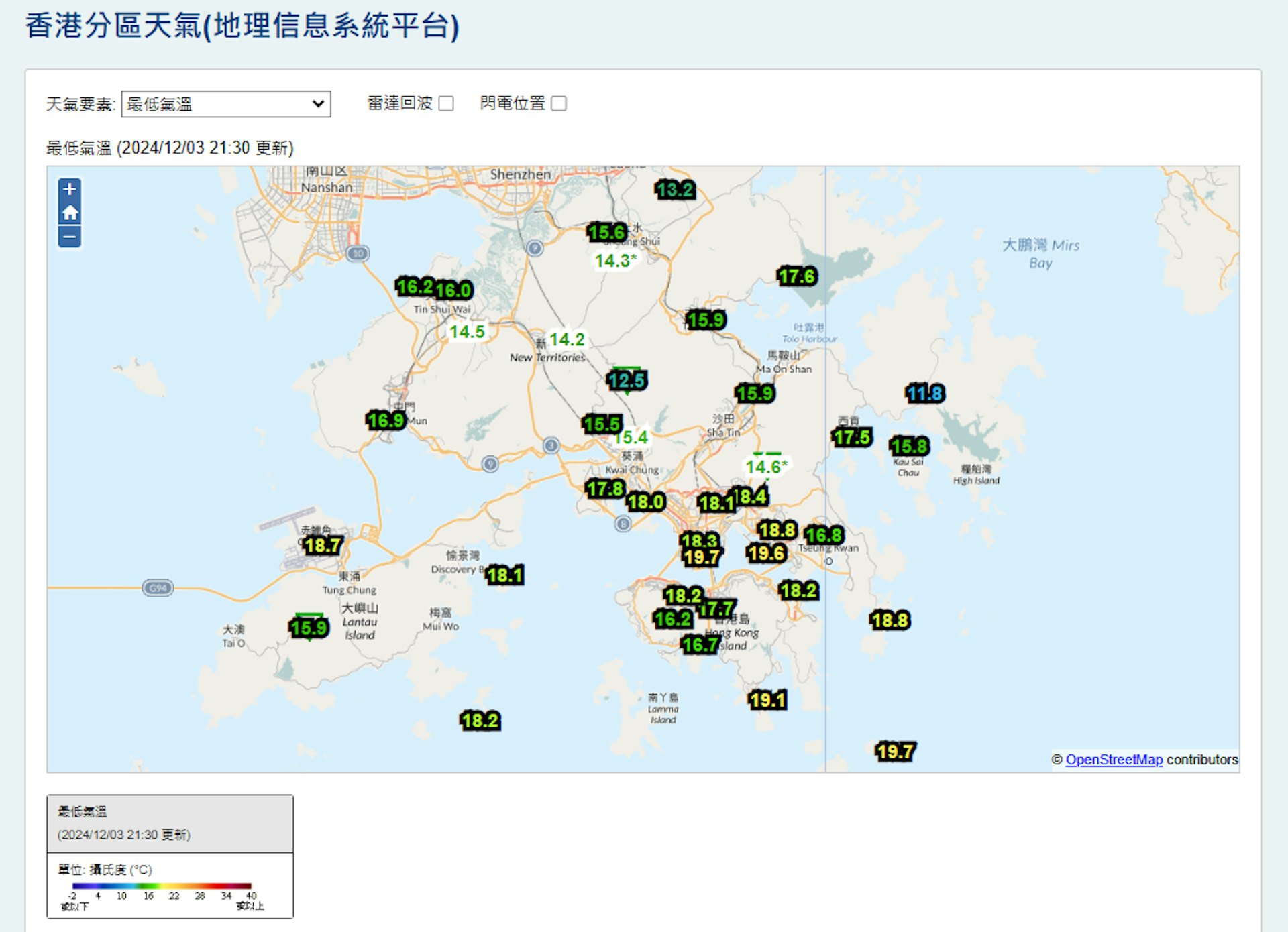This screenshot has height=932, width=1288.
Task: Zoom out using the minus icon
Action: click(x=68, y=236)
